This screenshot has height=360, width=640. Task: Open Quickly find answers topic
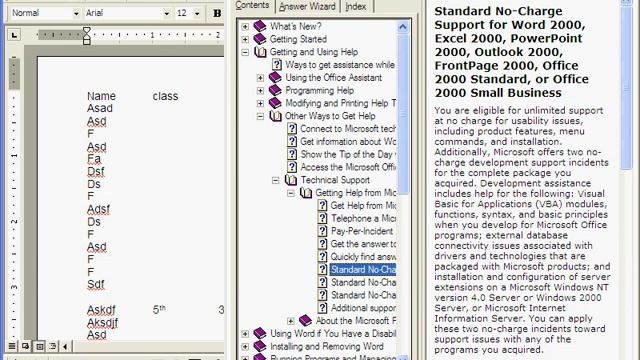click(363, 257)
